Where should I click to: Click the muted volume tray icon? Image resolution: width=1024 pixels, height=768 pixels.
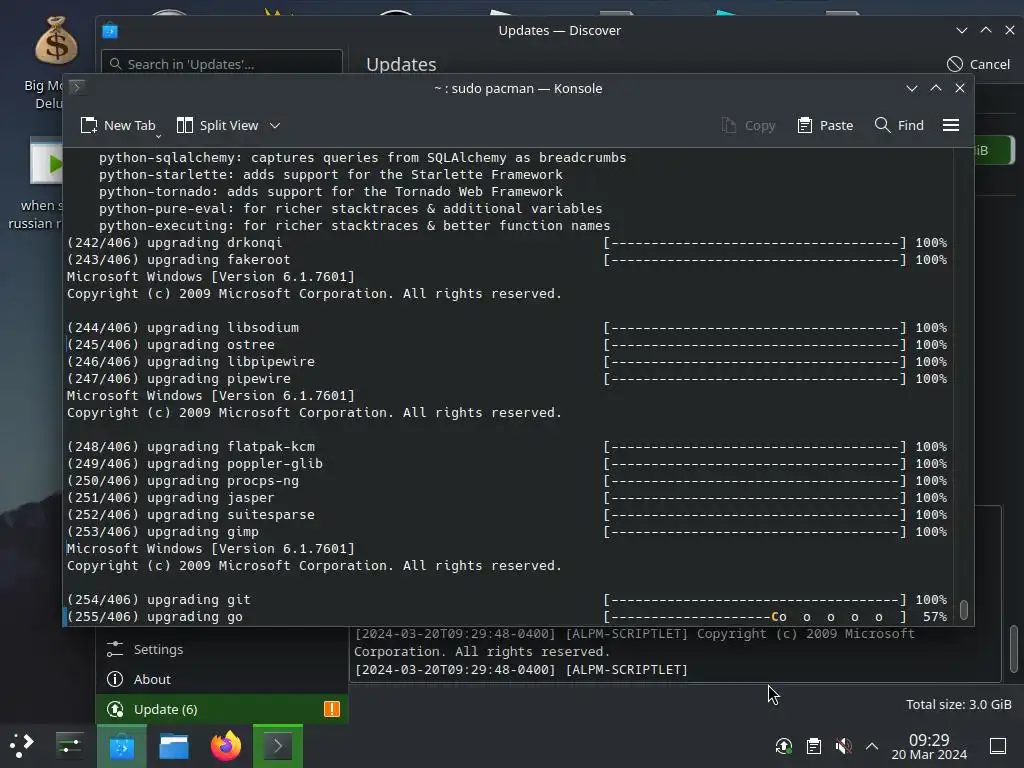click(x=843, y=746)
